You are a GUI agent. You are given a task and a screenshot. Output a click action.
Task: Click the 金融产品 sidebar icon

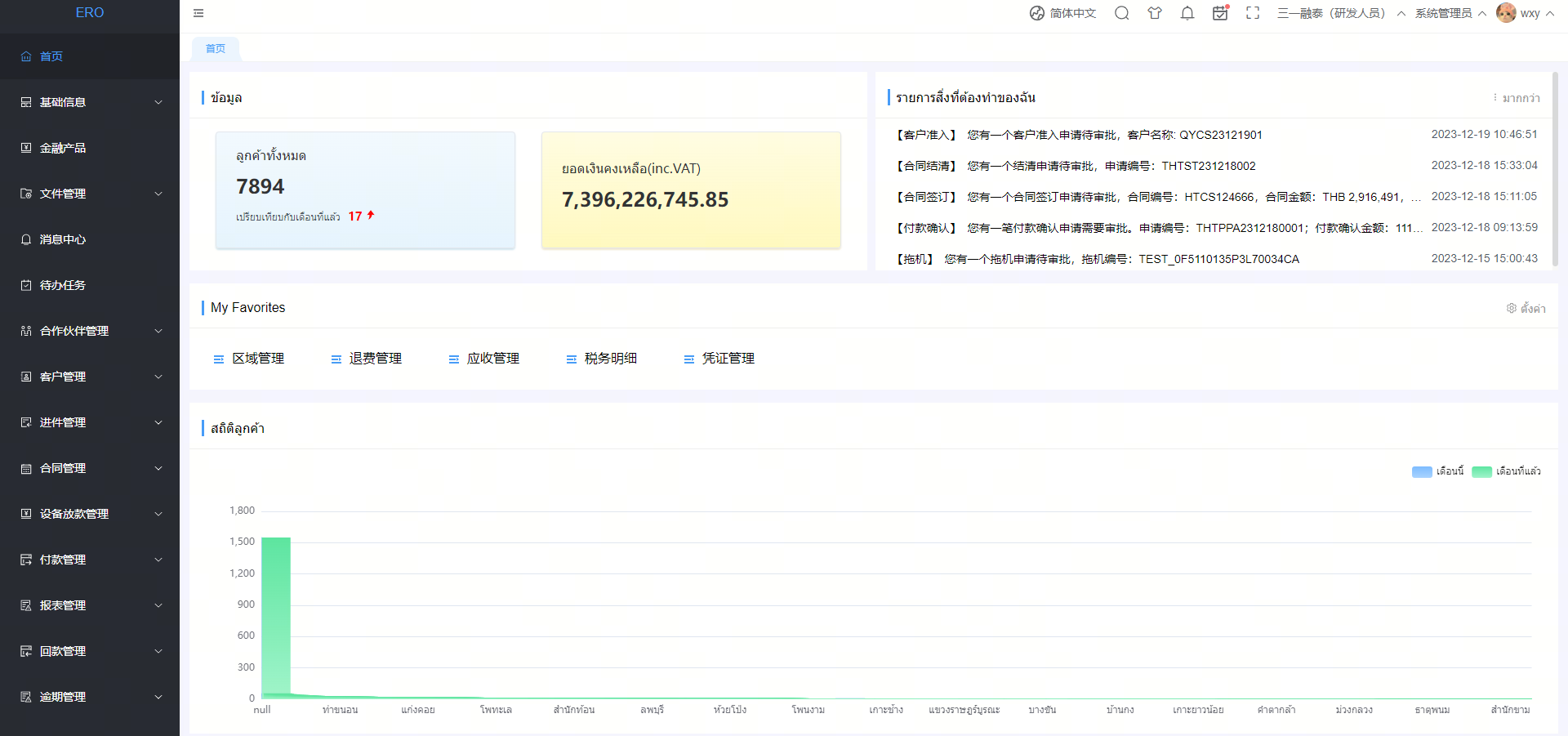click(26, 148)
